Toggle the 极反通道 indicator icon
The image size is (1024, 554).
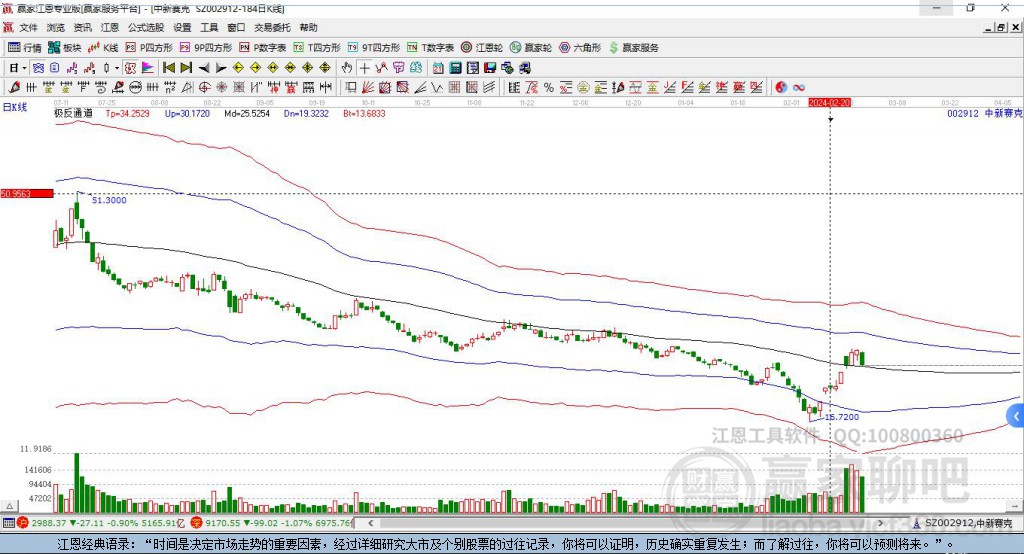coord(131,68)
